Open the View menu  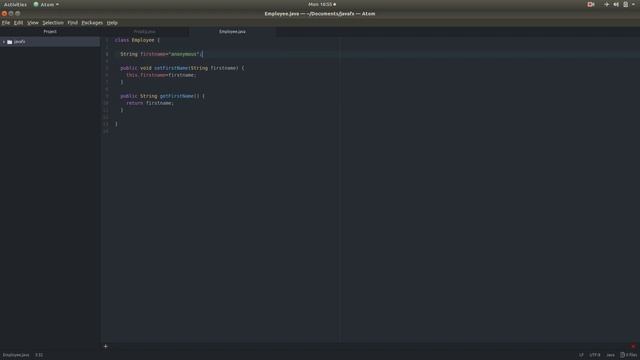click(33, 23)
